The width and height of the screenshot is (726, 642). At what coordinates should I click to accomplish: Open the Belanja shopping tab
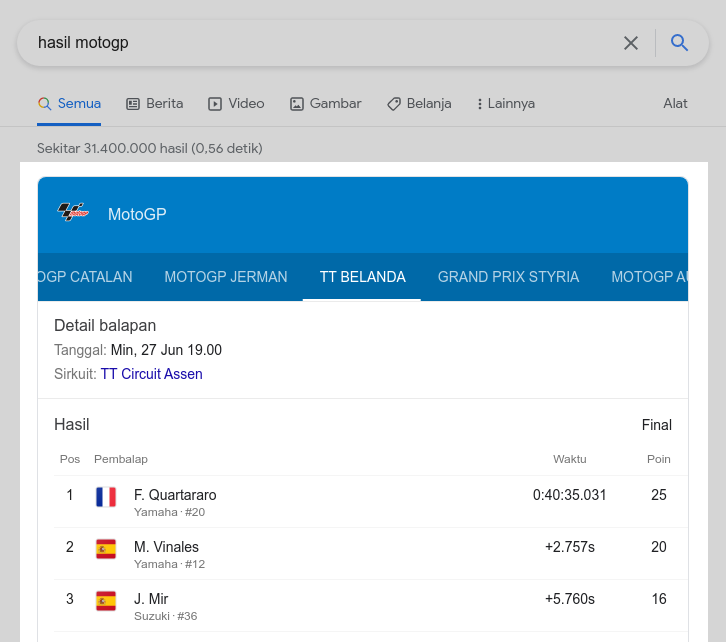[x=419, y=104]
